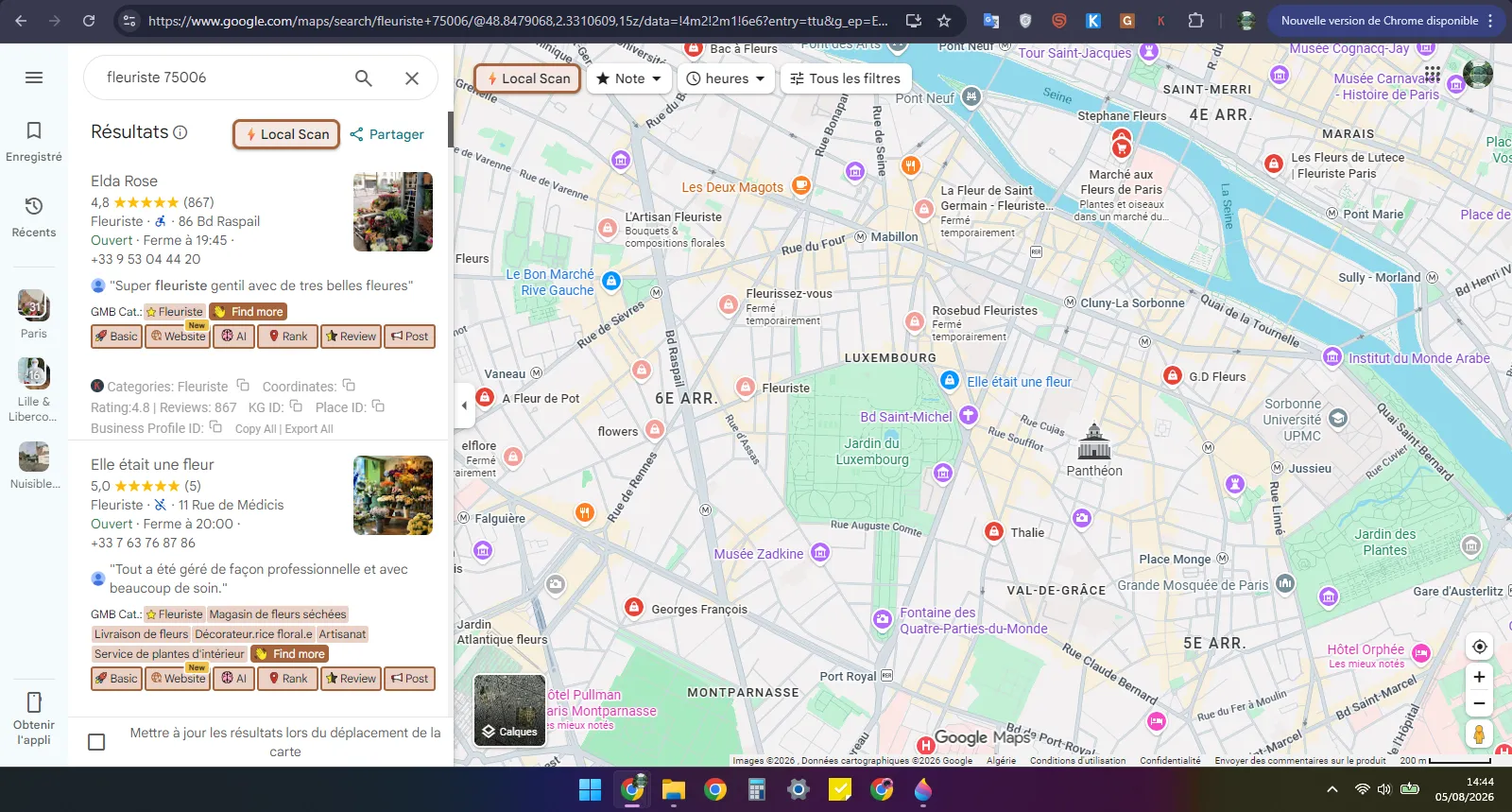Click the Résultats info icon
The height and width of the screenshot is (812, 1512).
(x=180, y=132)
